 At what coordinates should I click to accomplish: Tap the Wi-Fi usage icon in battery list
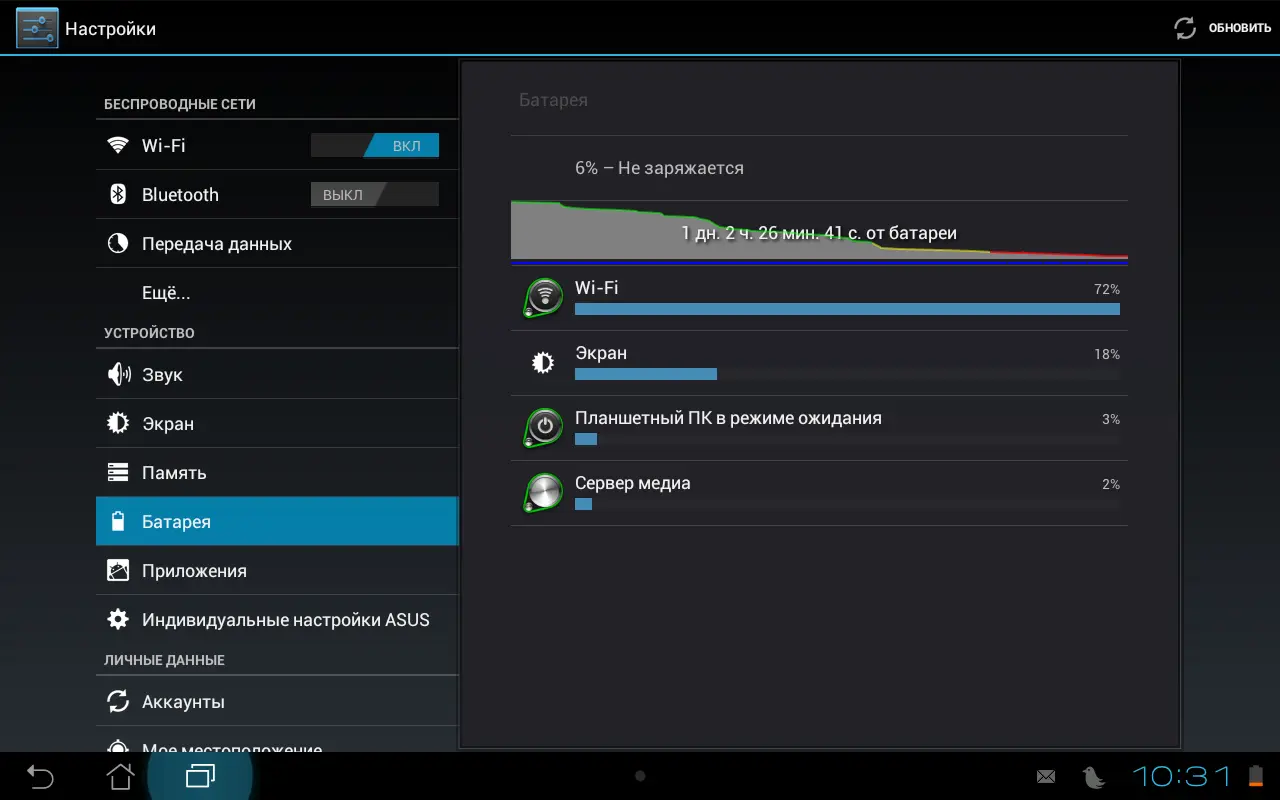543,297
